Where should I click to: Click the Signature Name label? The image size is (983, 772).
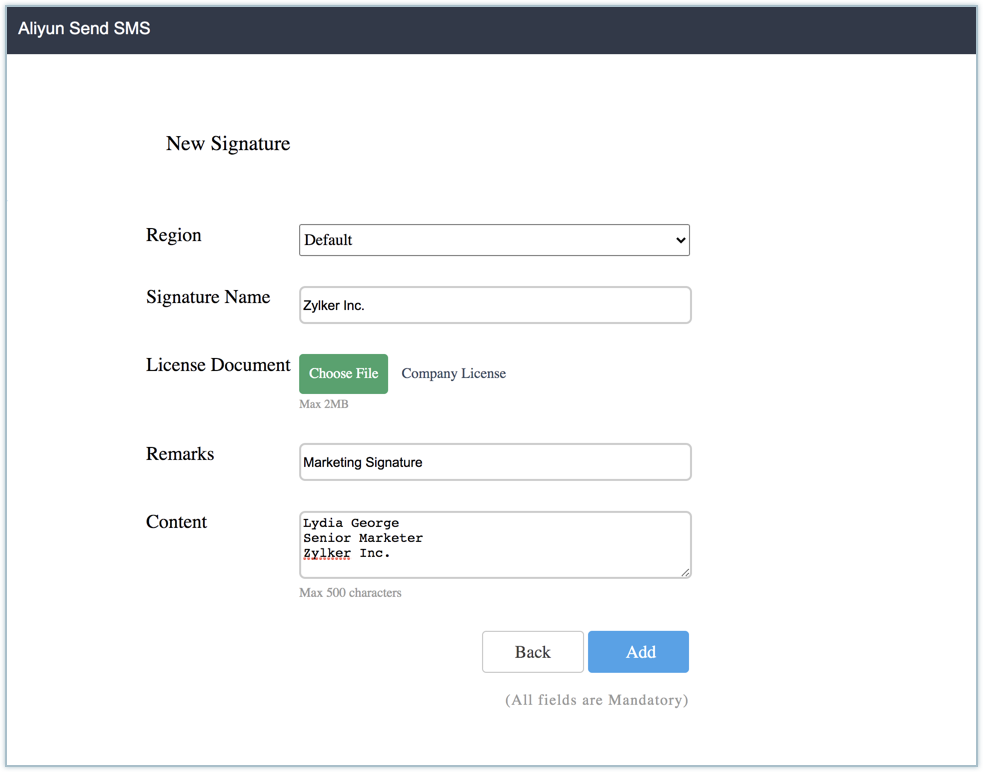tap(208, 297)
